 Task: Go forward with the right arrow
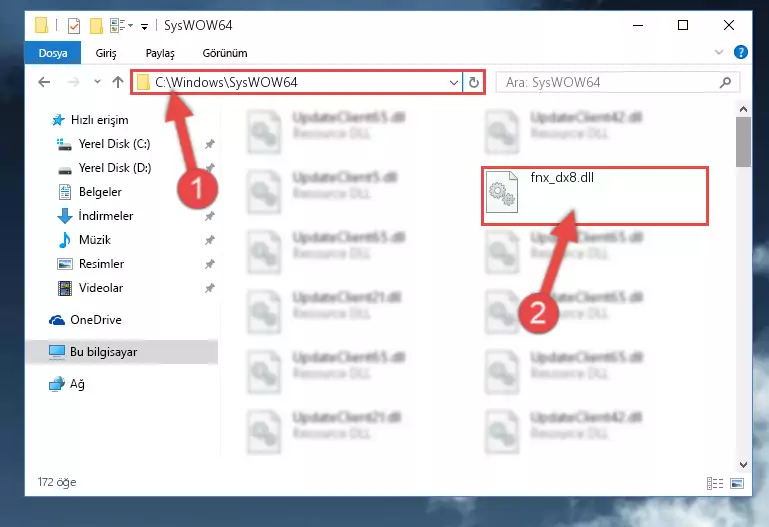[x=74, y=82]
